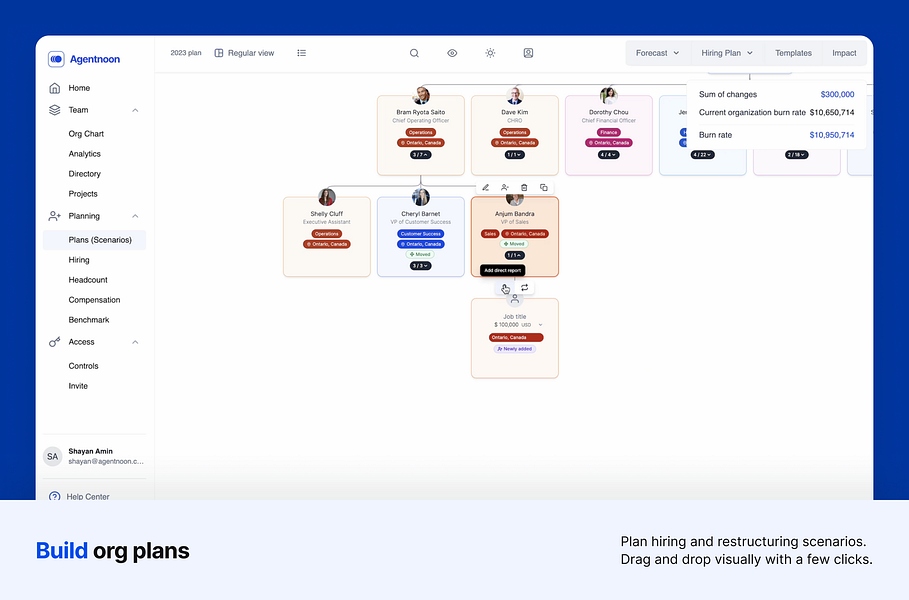This screenshot has height=600, width=909.
Task: Click Cheryl Barnet's profile photo
Action: coord(421,197)
